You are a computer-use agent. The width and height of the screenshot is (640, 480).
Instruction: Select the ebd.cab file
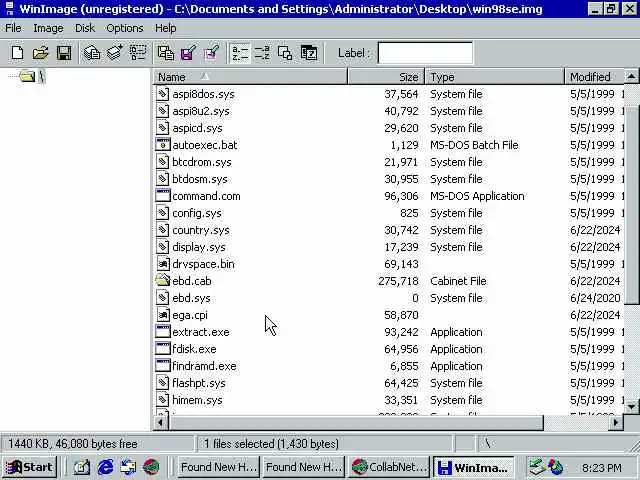(x=192, y=281)
